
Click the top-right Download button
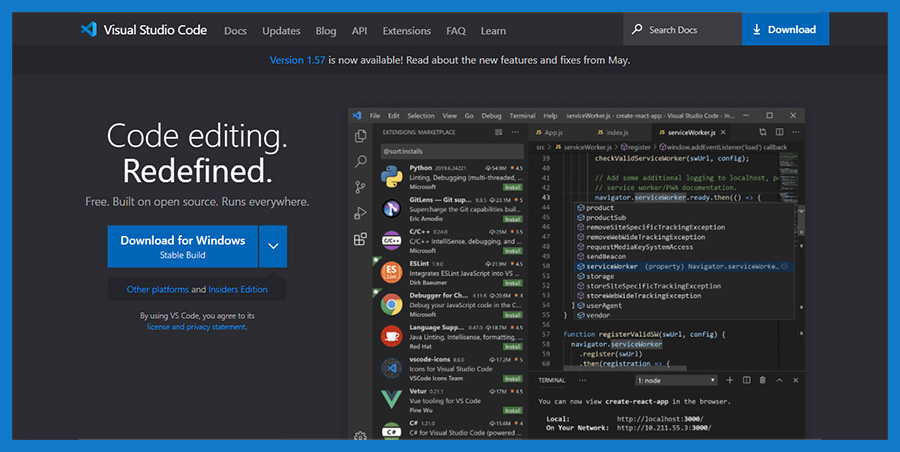pyautogui.click(x=785, y=29)
